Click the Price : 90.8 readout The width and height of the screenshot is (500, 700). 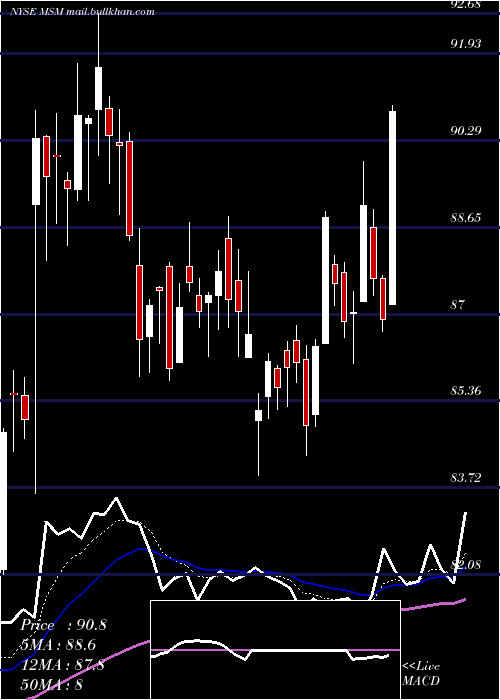(x=63, y=625)
